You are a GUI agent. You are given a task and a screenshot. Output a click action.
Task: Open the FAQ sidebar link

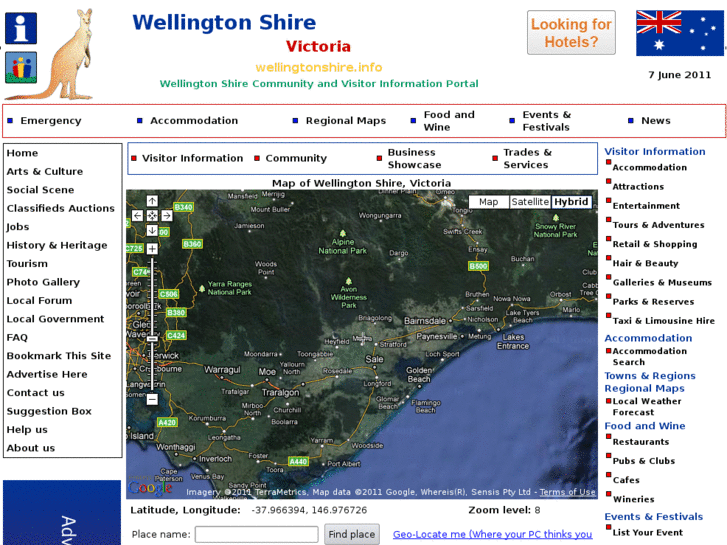pyautogui.click(x=17, y=338)
